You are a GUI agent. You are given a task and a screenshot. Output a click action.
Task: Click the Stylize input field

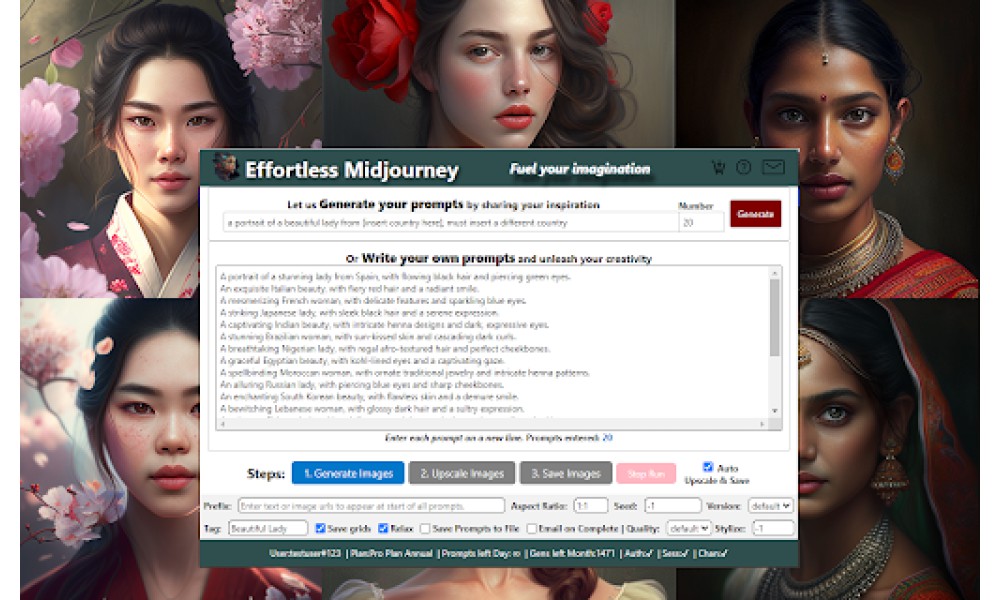pos(773,529)
